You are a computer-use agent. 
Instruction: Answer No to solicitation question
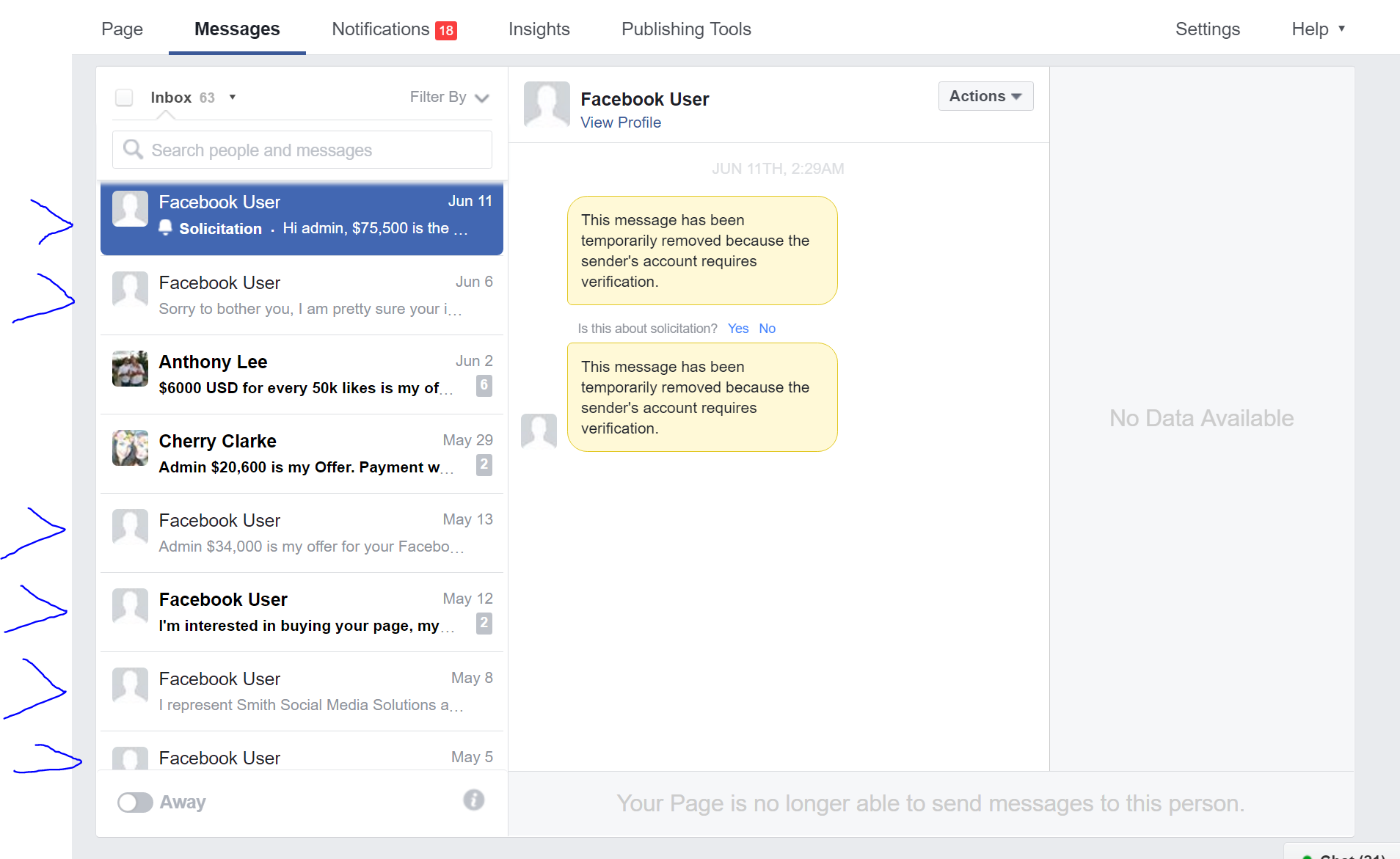(x=768, y=329)
